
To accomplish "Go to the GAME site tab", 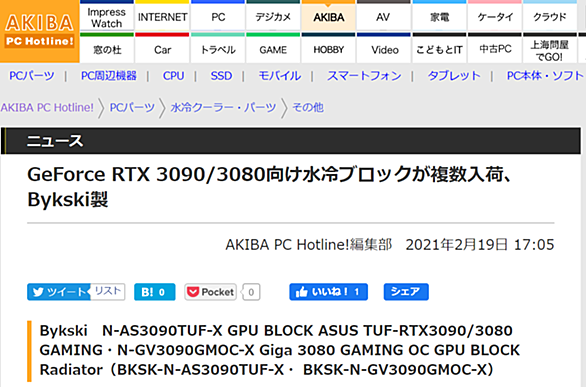I will coord(273,49).
